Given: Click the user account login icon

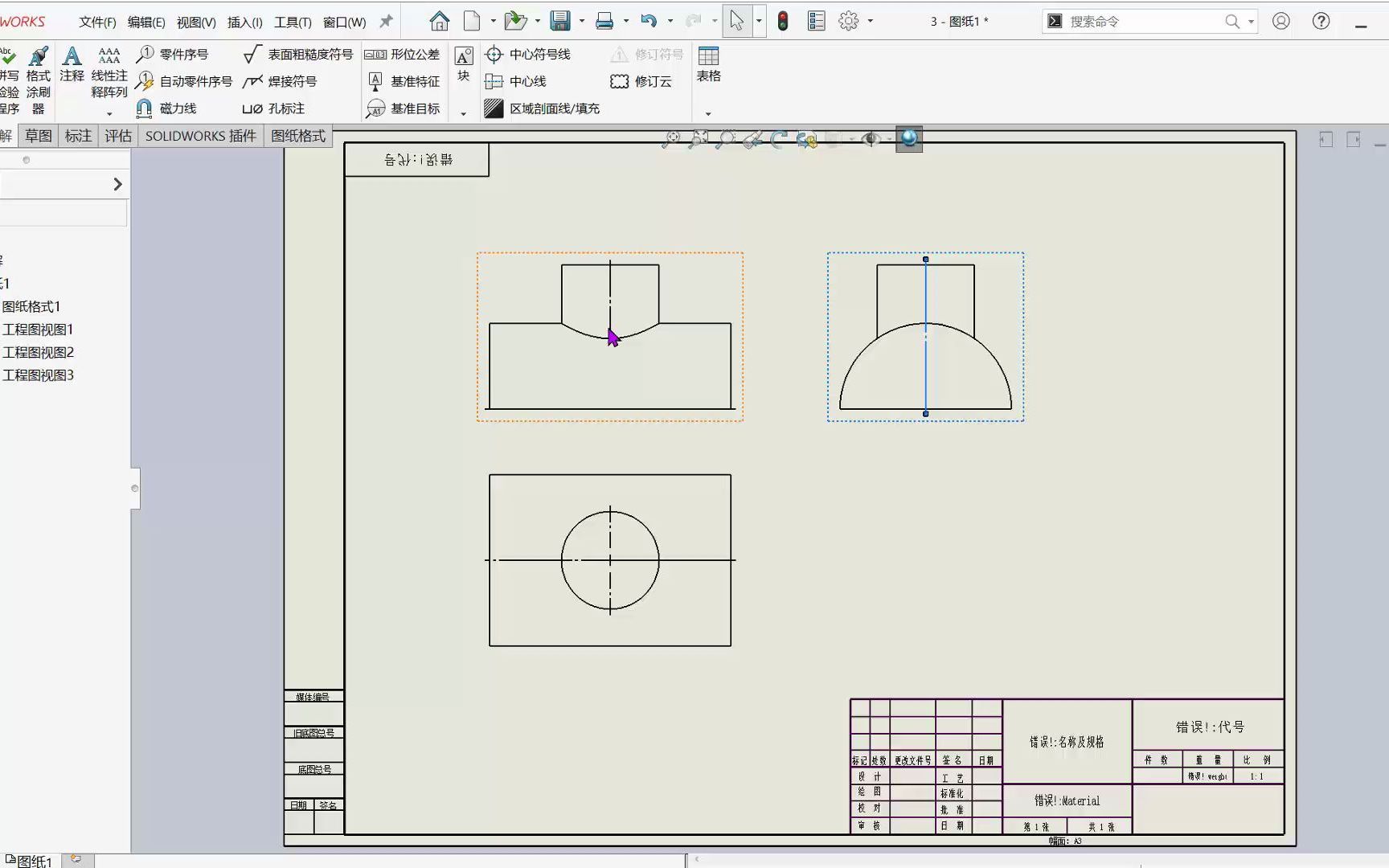Looking at the screenshot, I should pos(1281,21).
